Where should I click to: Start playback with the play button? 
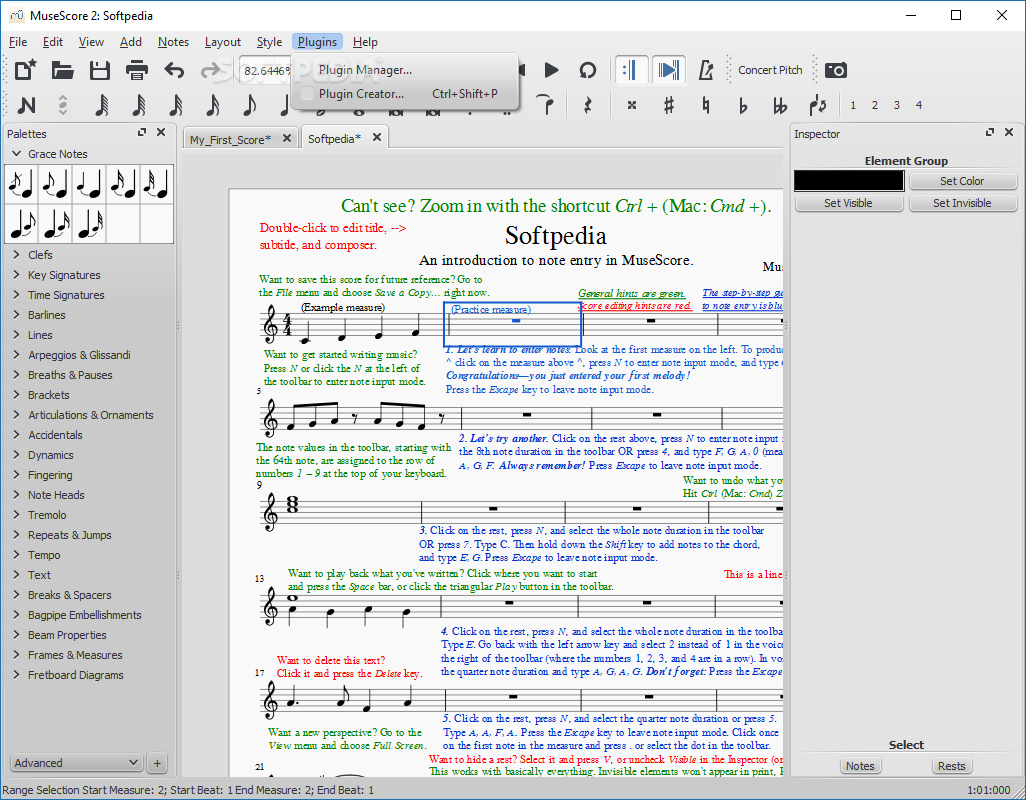[x=551, y=70]
